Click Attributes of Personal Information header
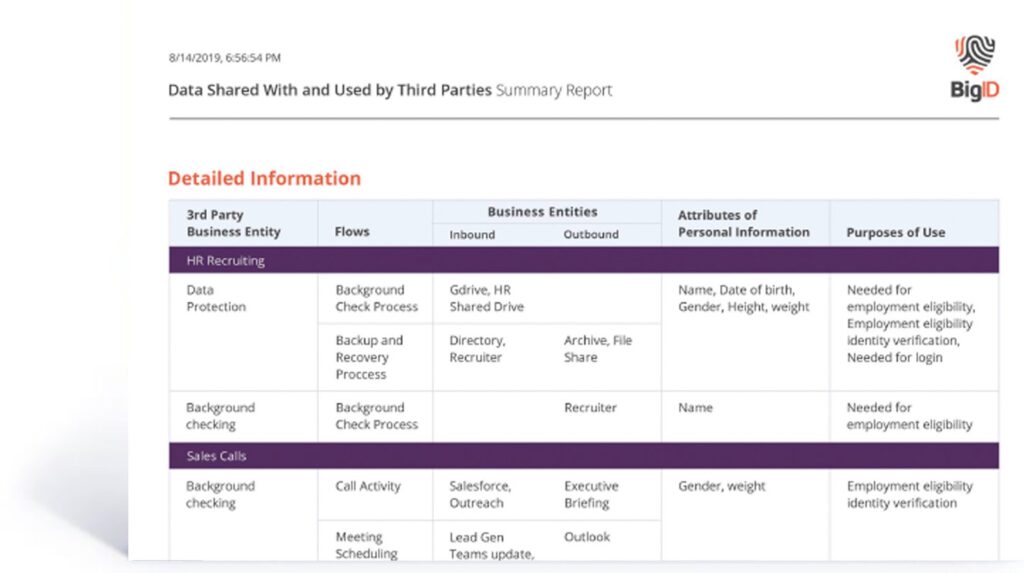Viewport: 1024px width, 573px height. 743,223
